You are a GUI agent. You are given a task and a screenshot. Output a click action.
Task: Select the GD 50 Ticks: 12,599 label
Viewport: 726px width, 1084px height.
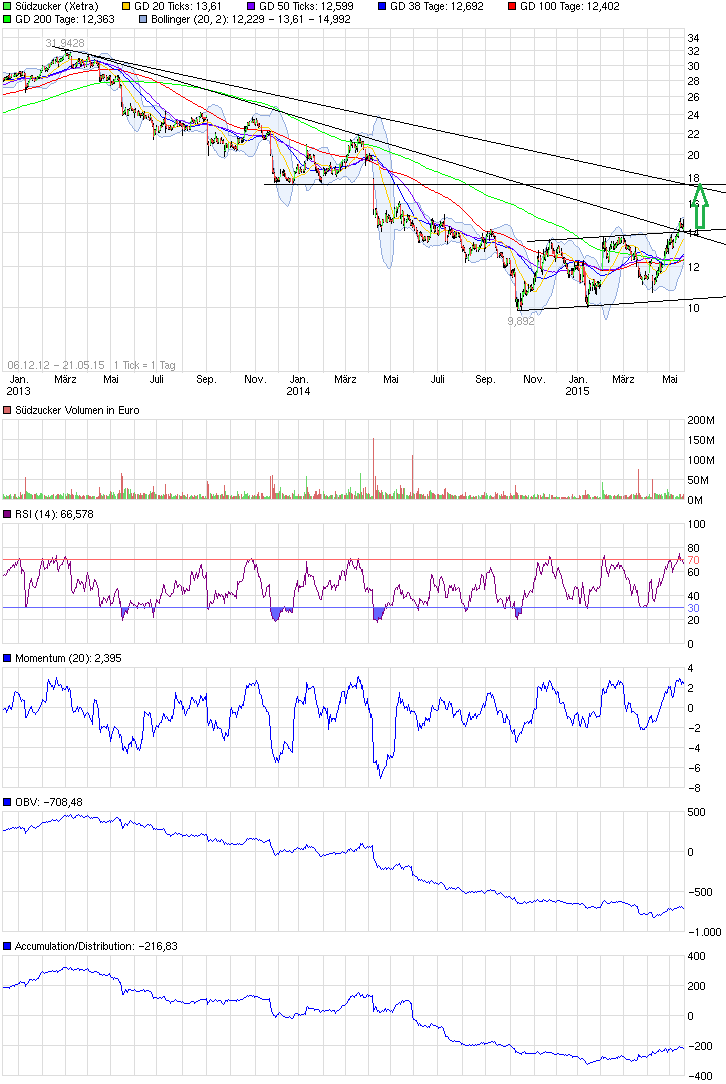click(306, 6)
